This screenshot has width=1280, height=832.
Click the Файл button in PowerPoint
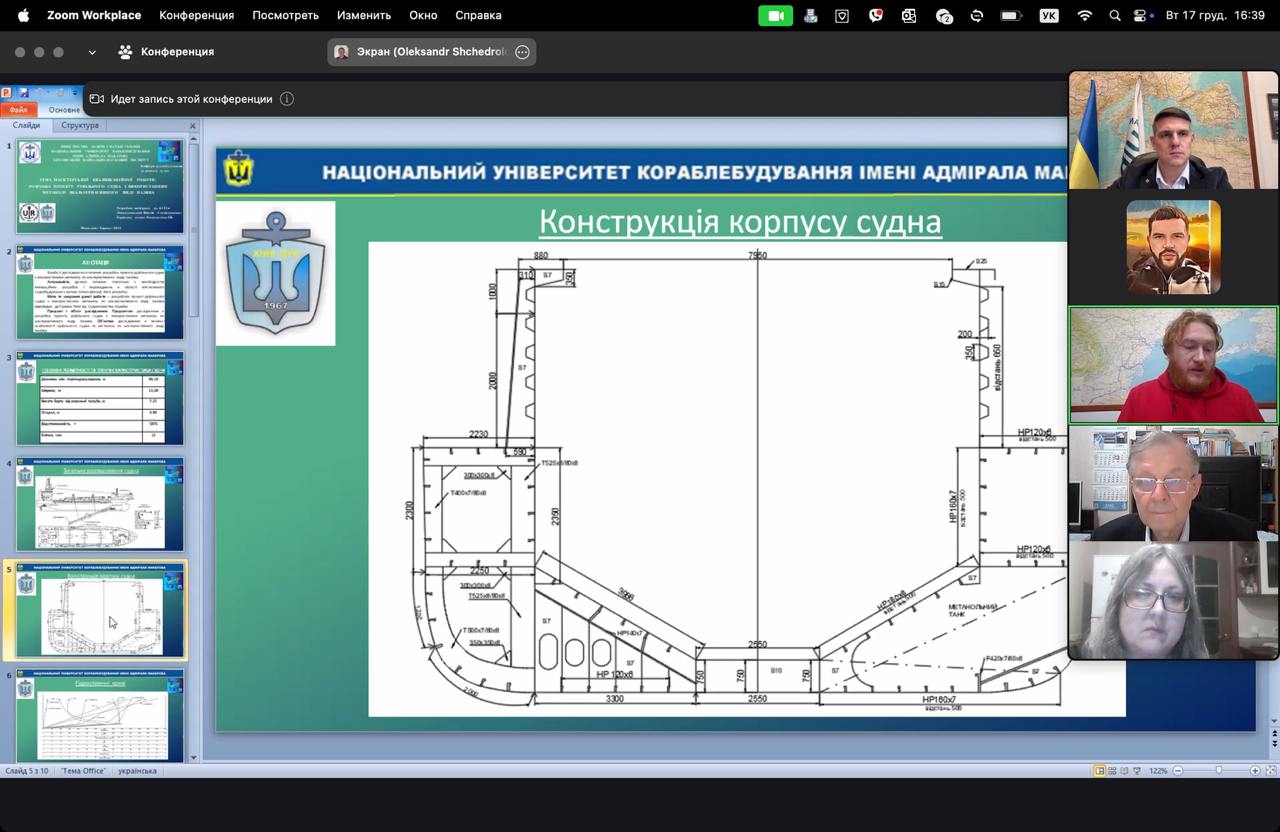coord(19,110)
